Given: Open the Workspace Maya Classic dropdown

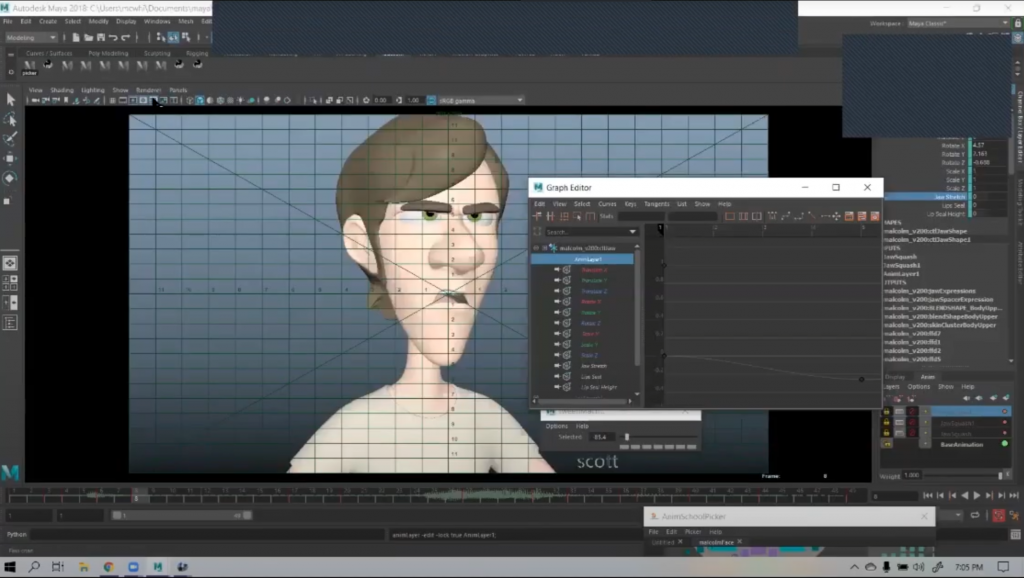Looking at the screenshot, I should point(958,24).
